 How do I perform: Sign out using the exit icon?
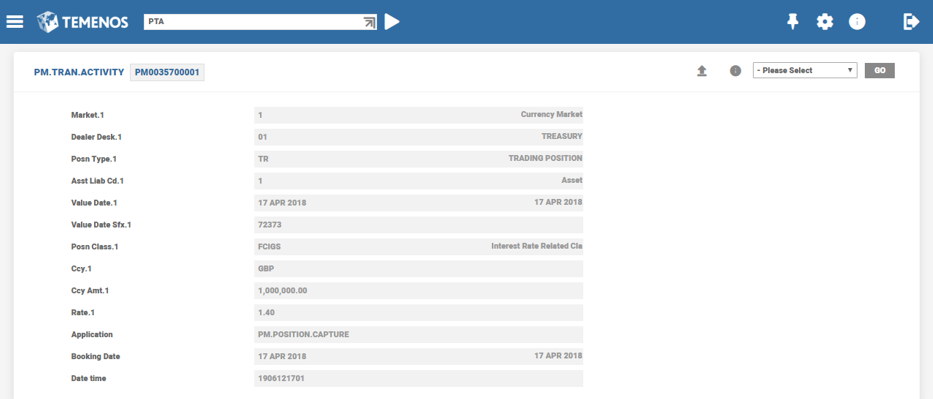click(x=911, y=22)
